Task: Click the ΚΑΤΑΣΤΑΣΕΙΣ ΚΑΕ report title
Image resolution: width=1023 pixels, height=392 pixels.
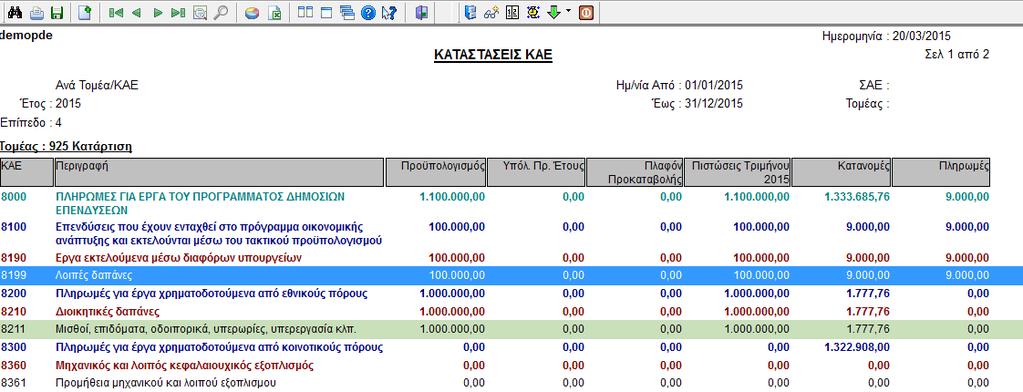Action: [493, 55]
